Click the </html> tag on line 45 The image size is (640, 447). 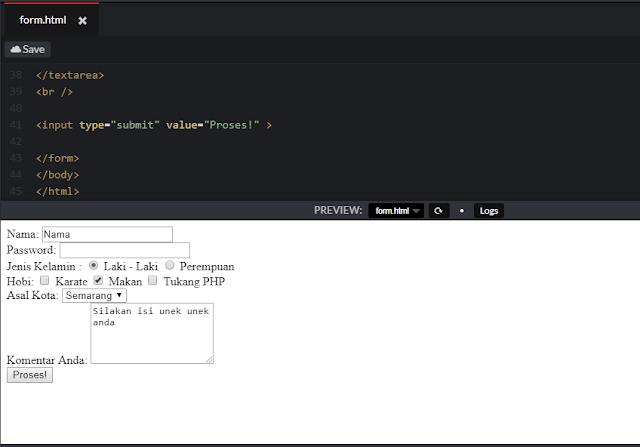click(58, 191)
